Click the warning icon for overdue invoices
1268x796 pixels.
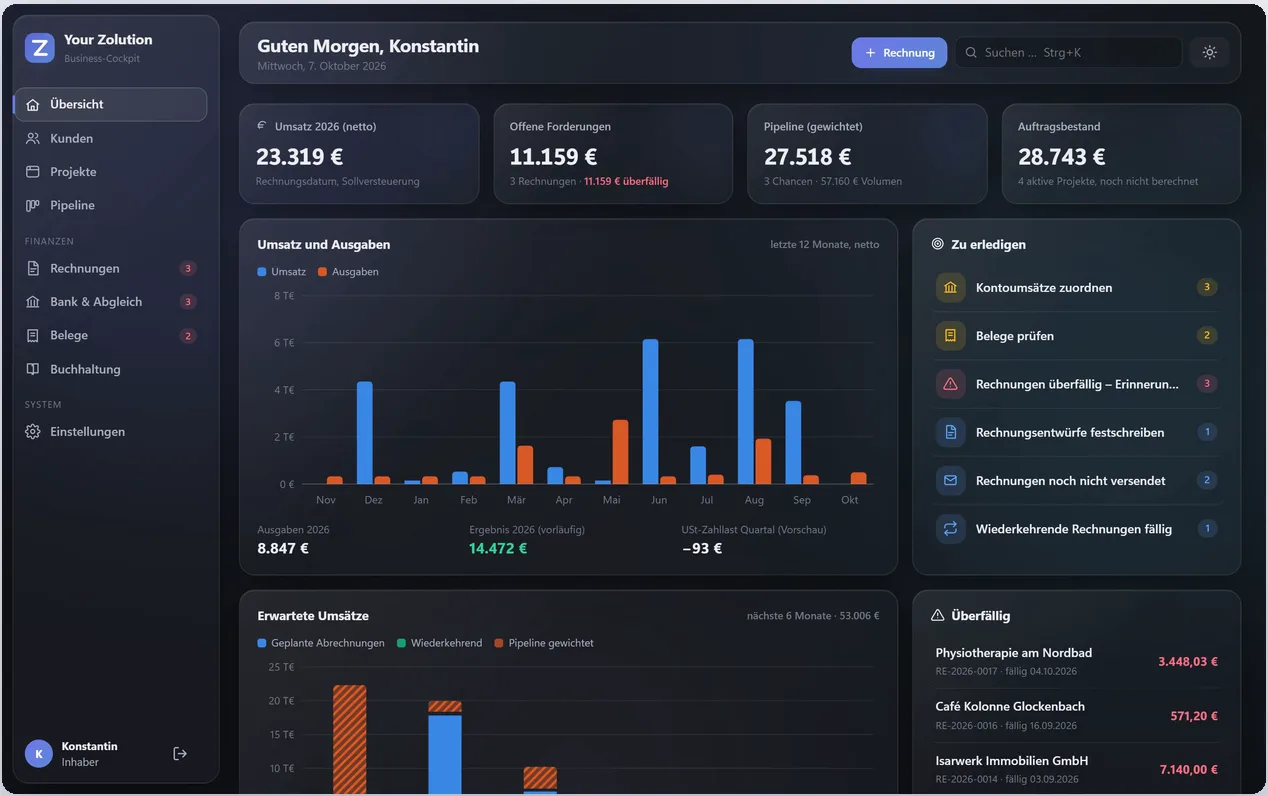point(950,384)
